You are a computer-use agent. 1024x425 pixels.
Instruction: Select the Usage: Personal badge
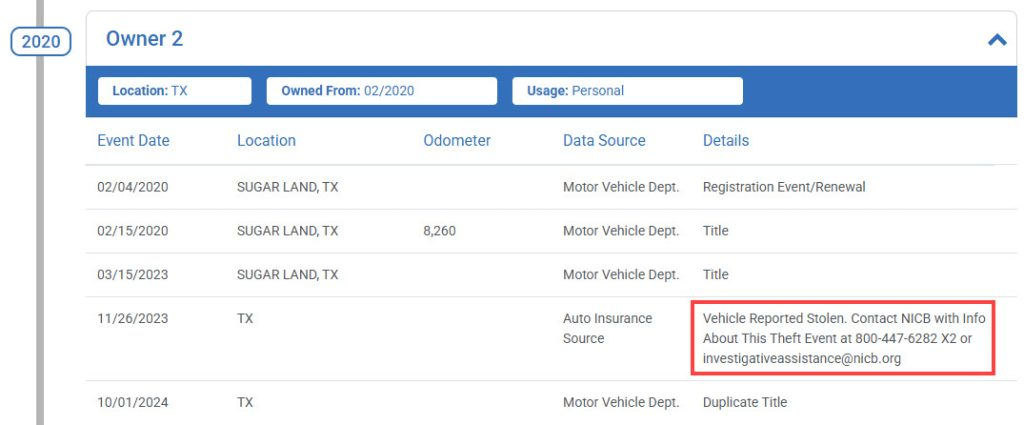pos(627,91)
